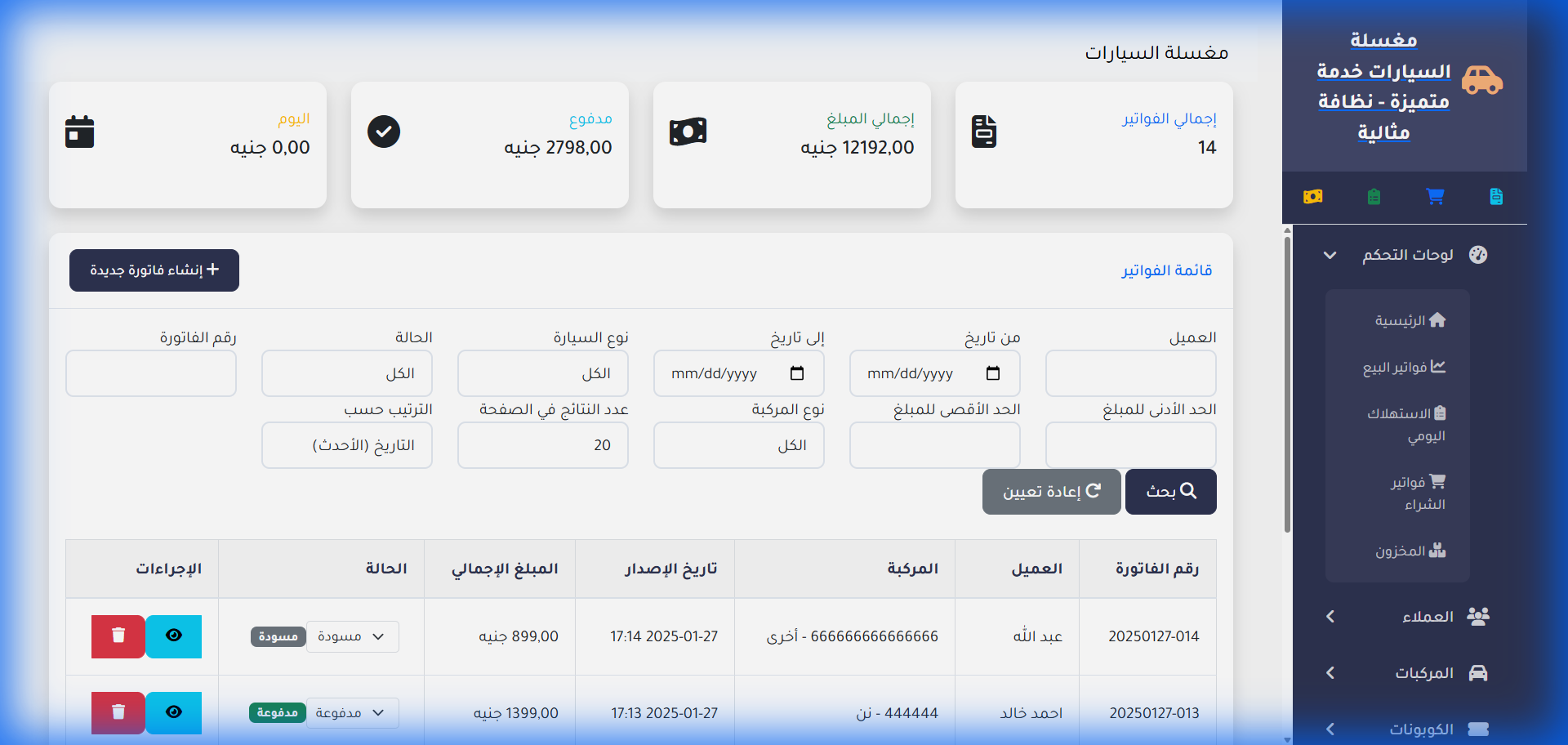Click the calendar icon on اليوم card
The width and height of the screenshot is (1568, 745).
(x=80, y=132)
